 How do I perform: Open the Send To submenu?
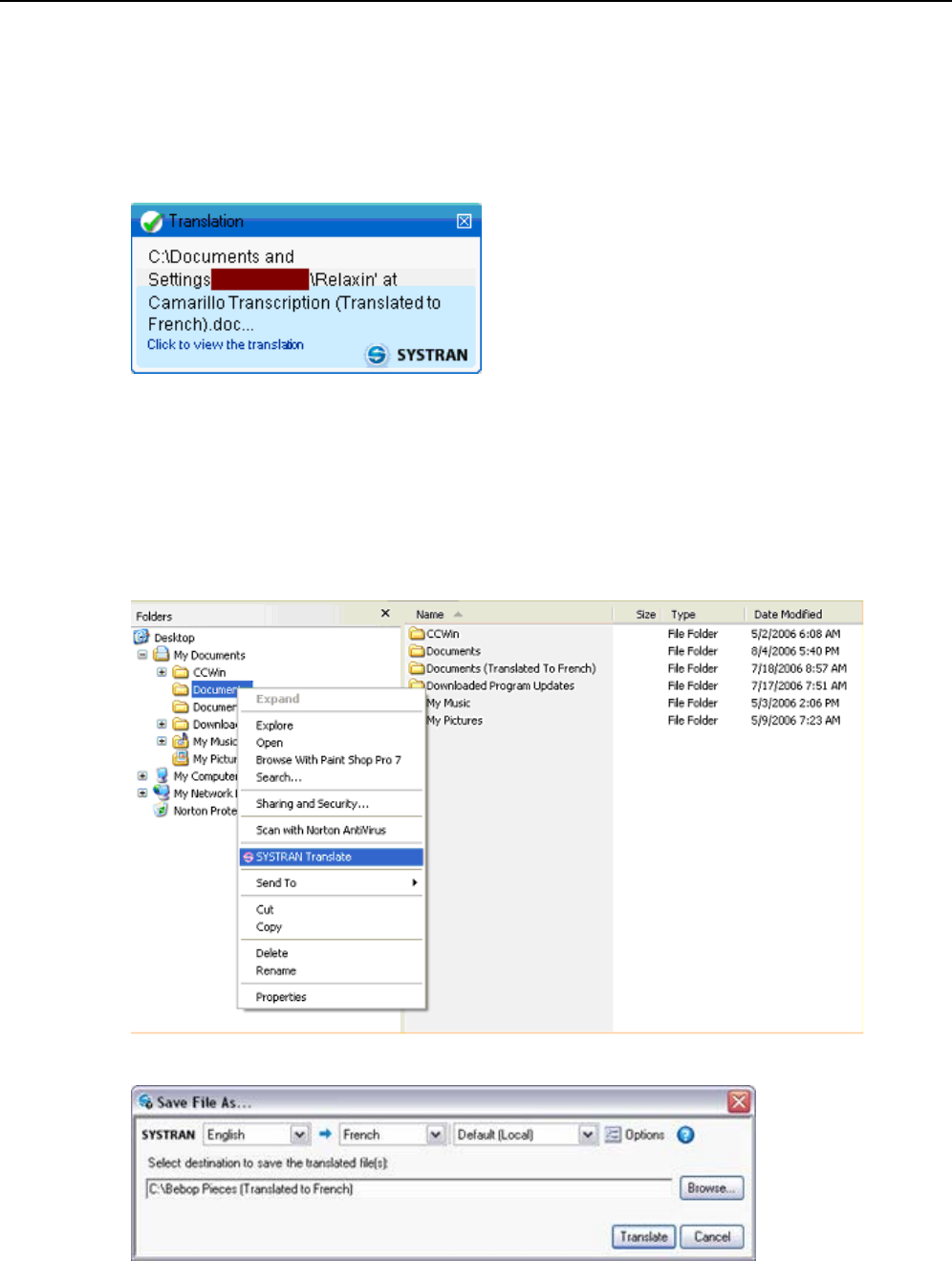pyautogui.click(x=331, y=883)
